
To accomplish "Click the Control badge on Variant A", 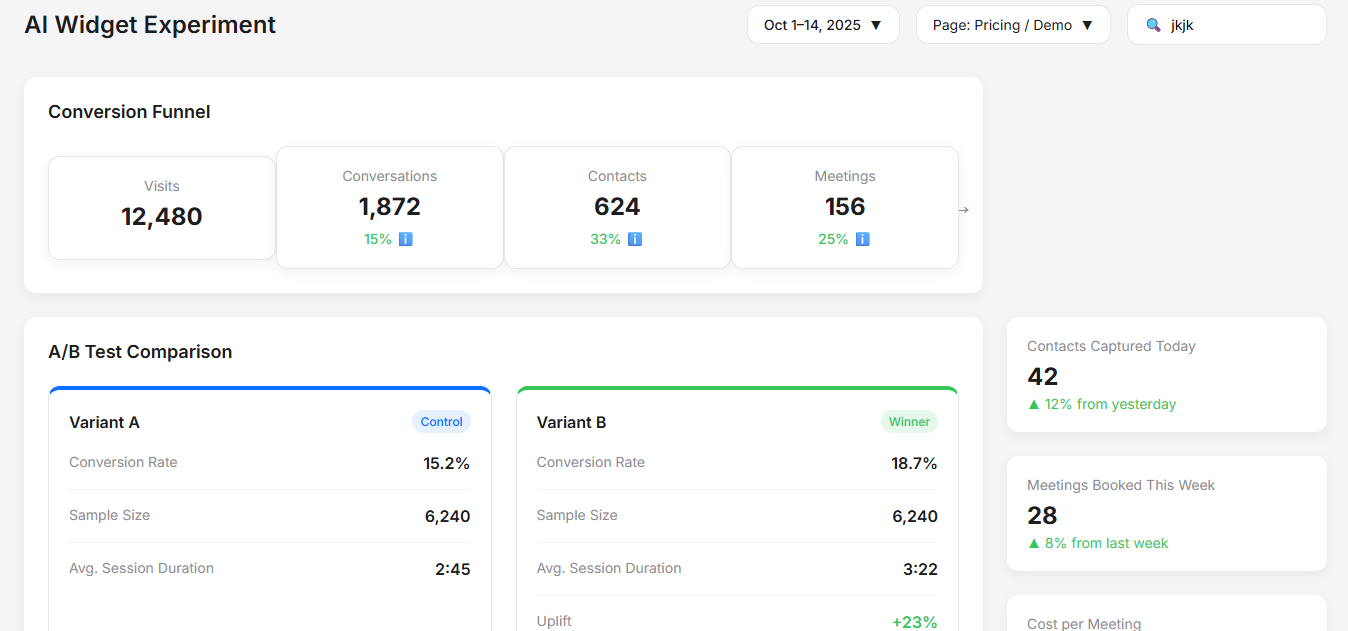I will pos(441,421).
